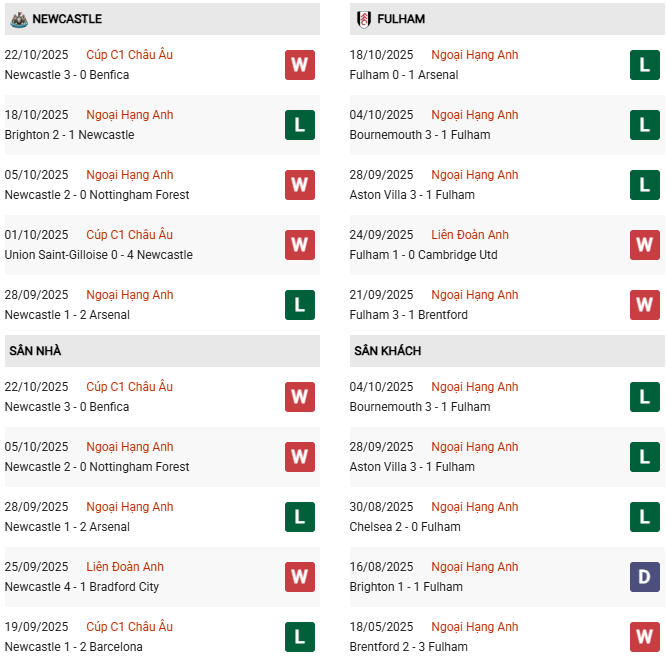Open the SÂN KHÁCH section header
666x661 pixels.
pyautogui.click(x=387, y=351)
